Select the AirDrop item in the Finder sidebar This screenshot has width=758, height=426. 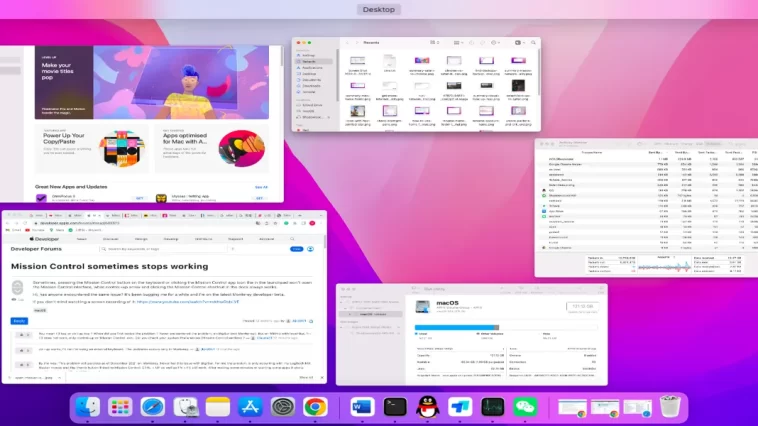(308, 56)
